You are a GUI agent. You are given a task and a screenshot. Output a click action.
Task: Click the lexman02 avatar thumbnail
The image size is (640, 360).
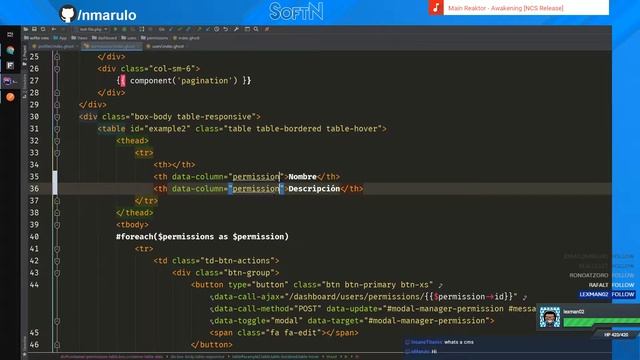550,317
